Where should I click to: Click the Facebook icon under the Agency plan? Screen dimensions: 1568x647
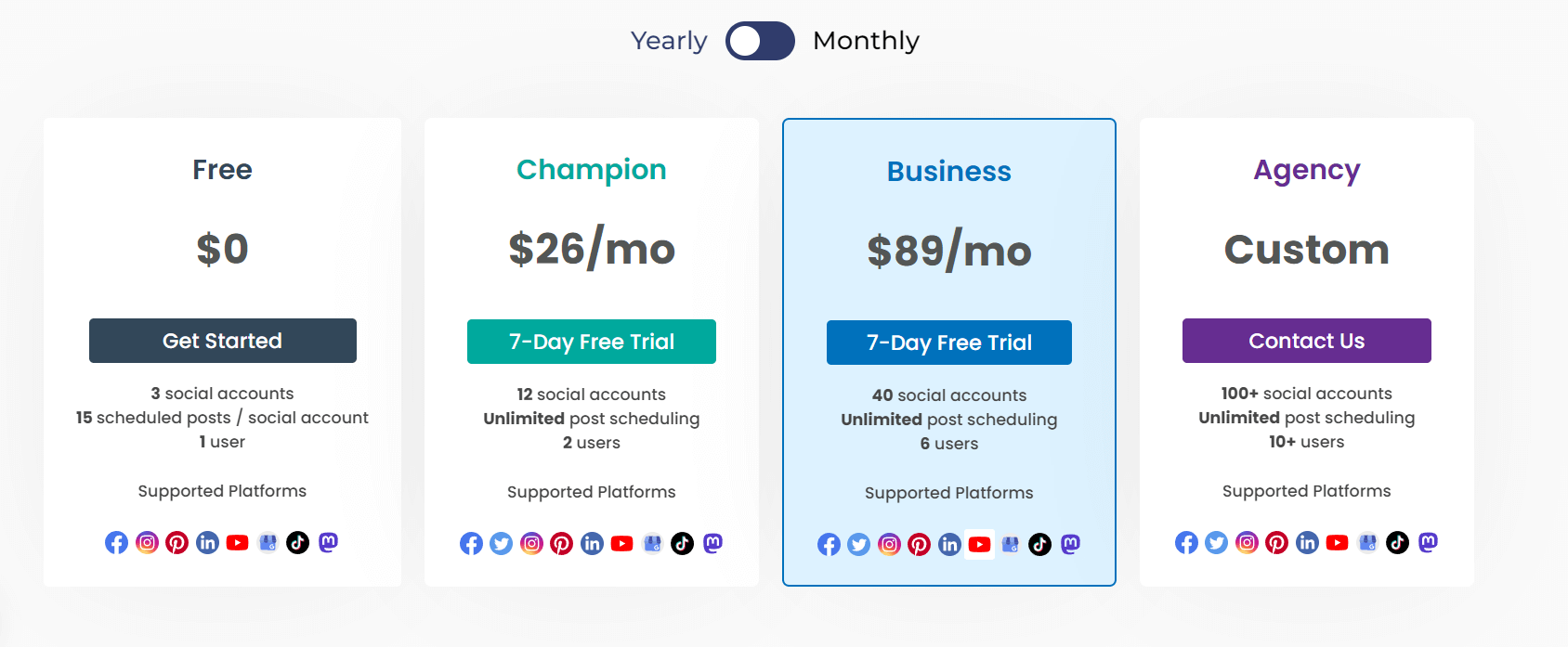click(1186, 542)
